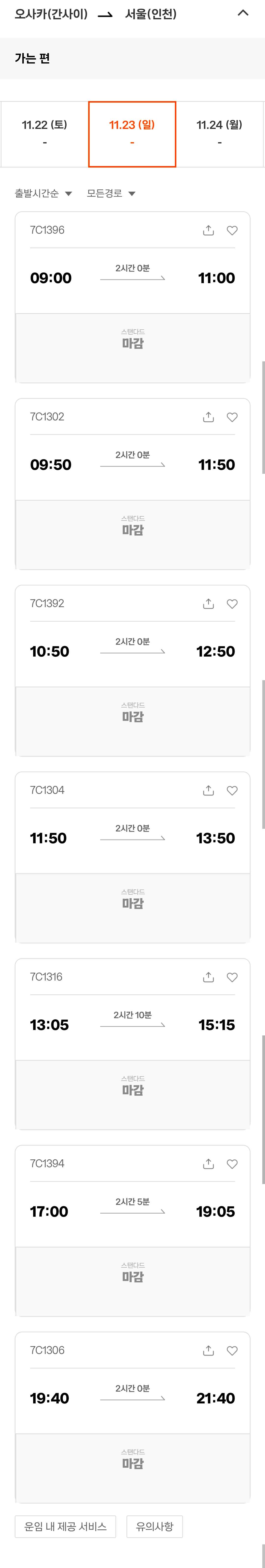265x1568 pixels.
Task: Add flight 7C1302 to favorites
Action: pyautogui.click(x=232, y=417)
